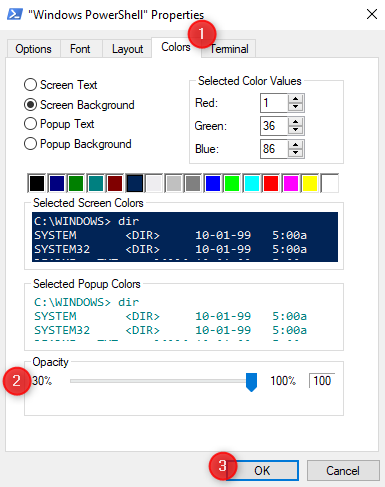385x487 pixels.
Task: Click the Blue value input field
Action: pyautogui.click(x=274, y=149)
